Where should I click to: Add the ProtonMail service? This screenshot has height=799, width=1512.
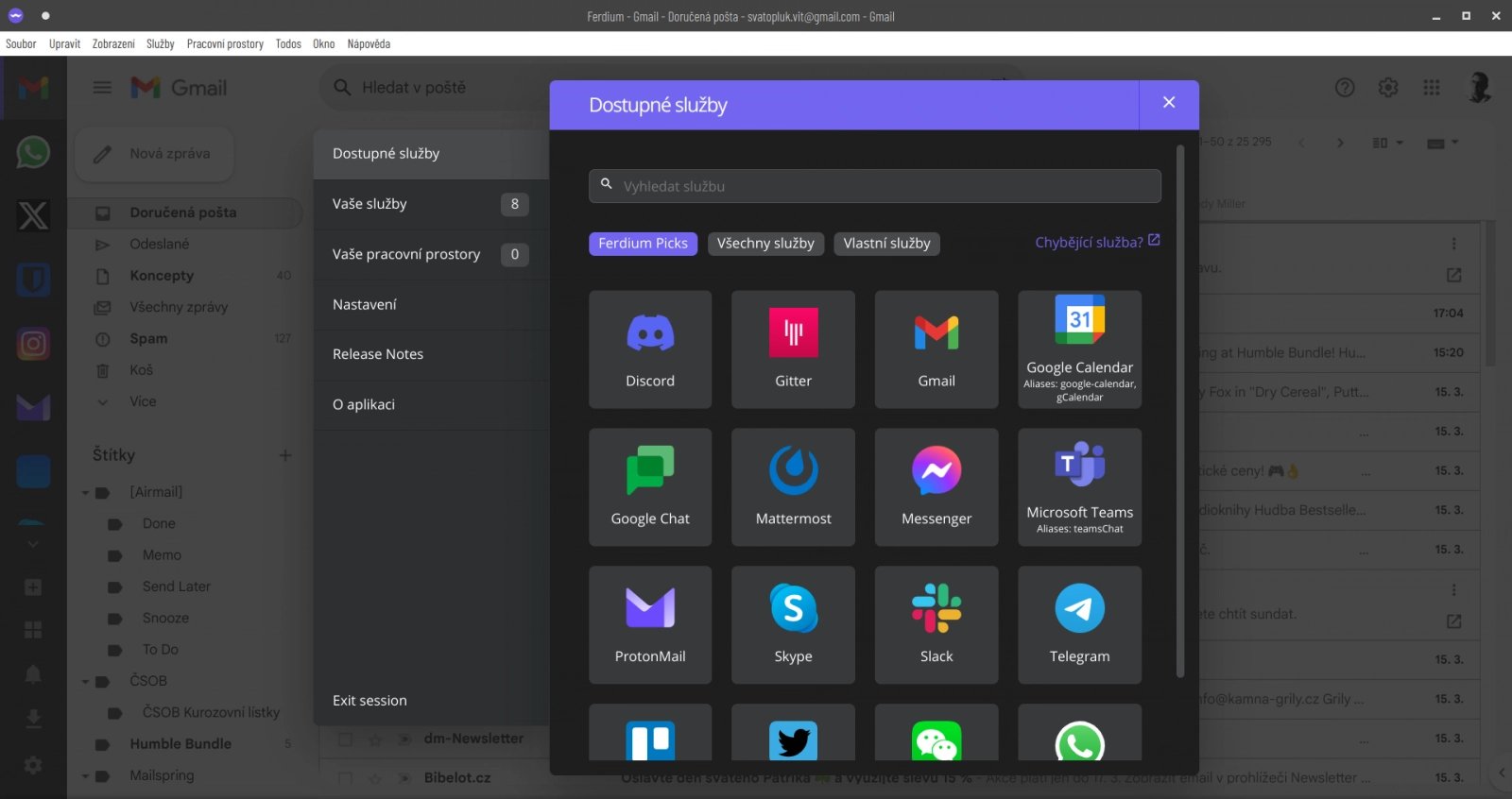point(650,625)
